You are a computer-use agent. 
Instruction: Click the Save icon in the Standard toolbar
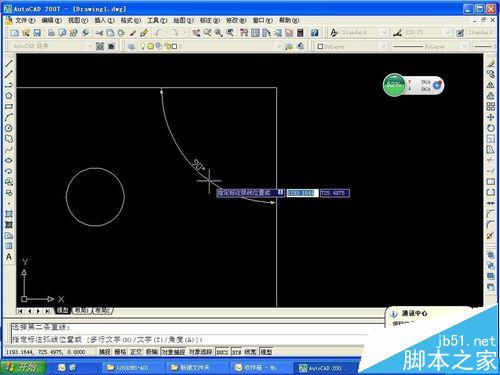pos(37,33)
